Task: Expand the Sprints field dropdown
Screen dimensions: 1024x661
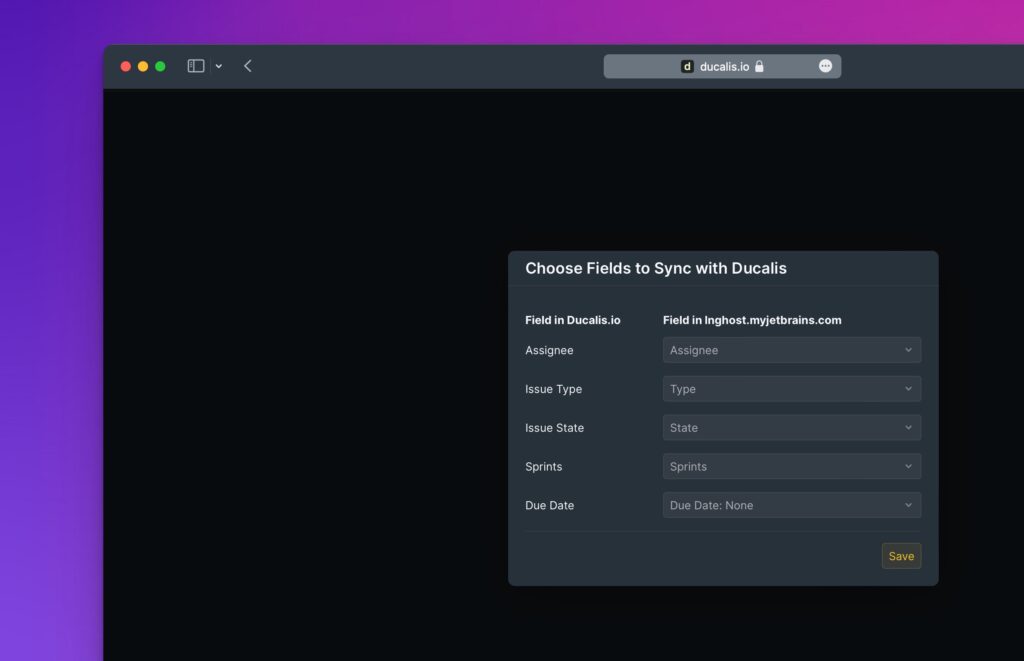Action: coord(791,467)
